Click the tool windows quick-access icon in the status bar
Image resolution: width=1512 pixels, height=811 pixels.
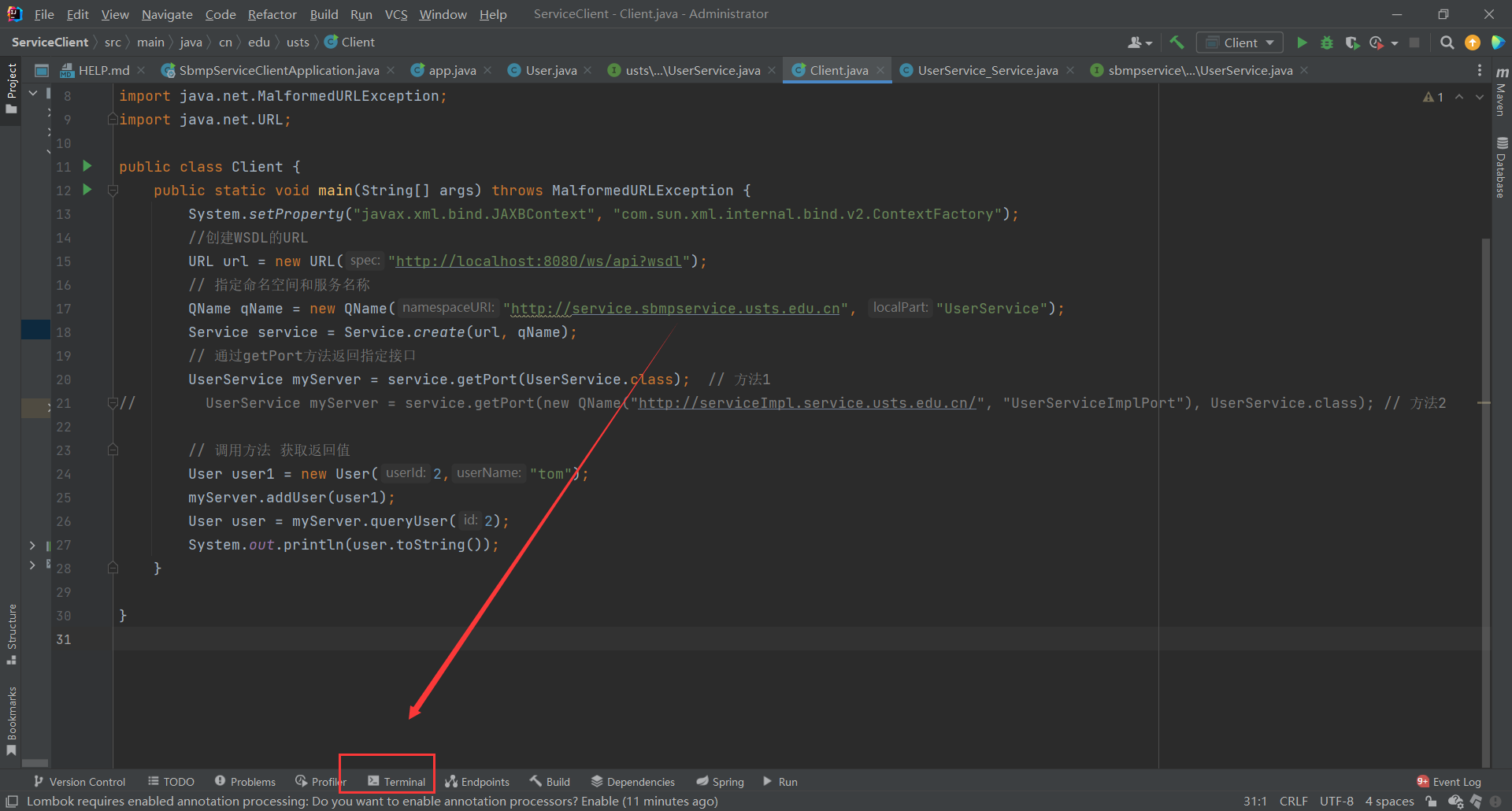pos(12,802)
